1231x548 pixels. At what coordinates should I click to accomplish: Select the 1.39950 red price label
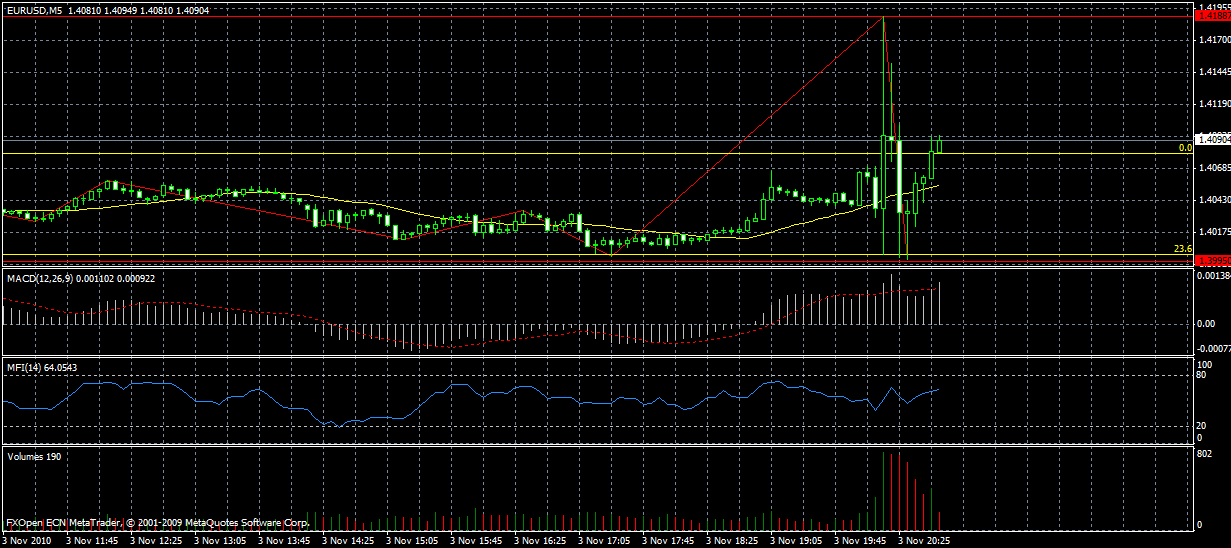click(1213, 260)
